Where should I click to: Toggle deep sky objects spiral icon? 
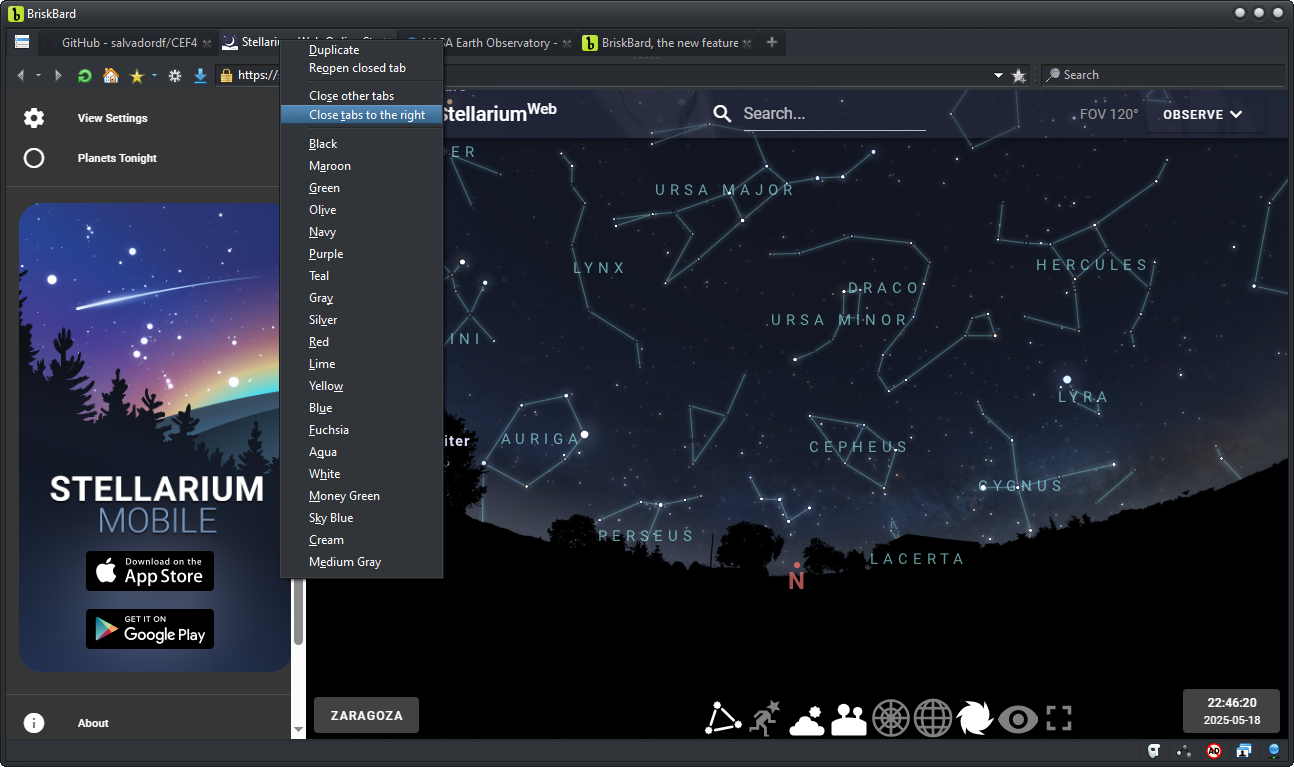pos(975,718)
